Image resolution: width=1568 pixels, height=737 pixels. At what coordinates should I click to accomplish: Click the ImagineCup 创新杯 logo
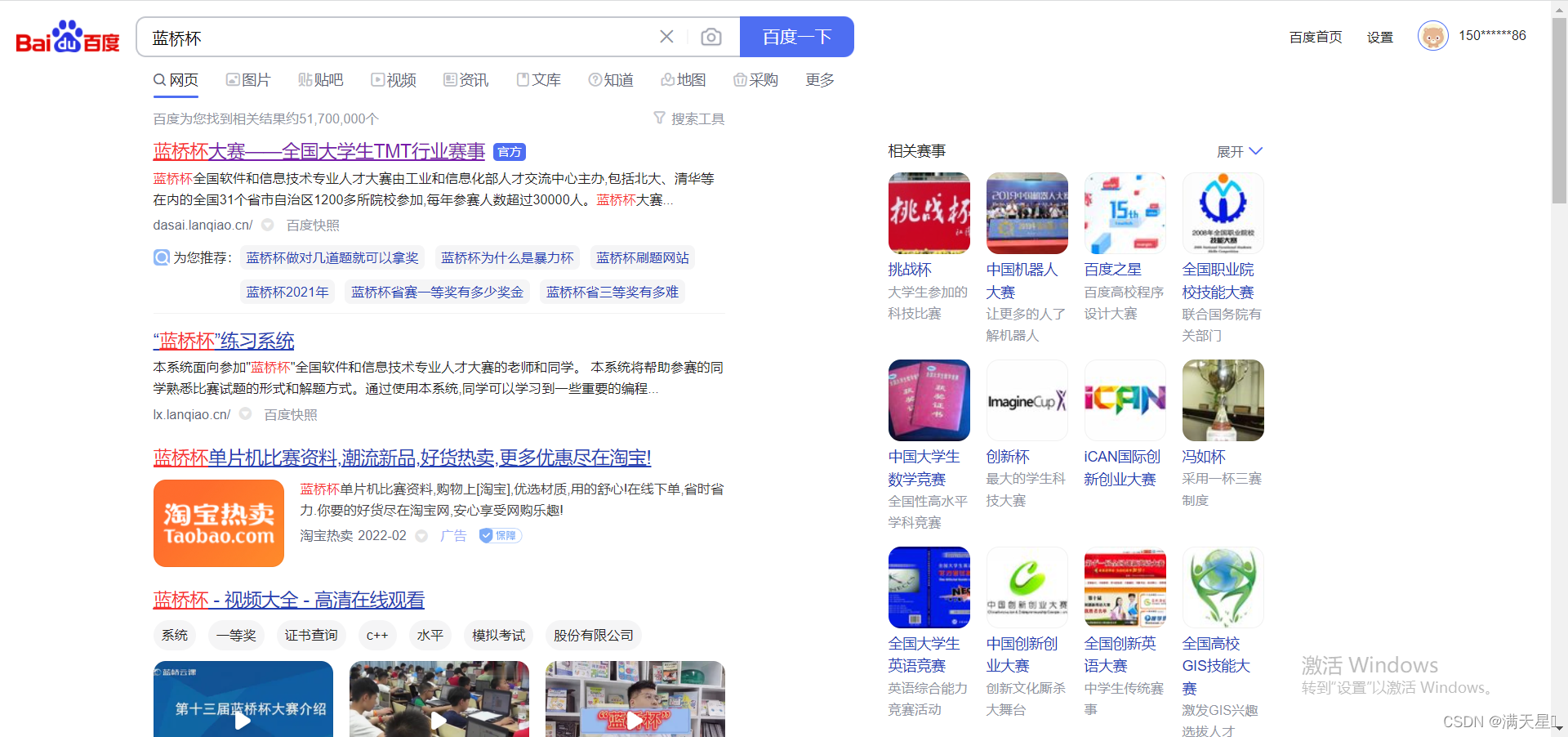pyautogui.click(x=1027, y=400)
